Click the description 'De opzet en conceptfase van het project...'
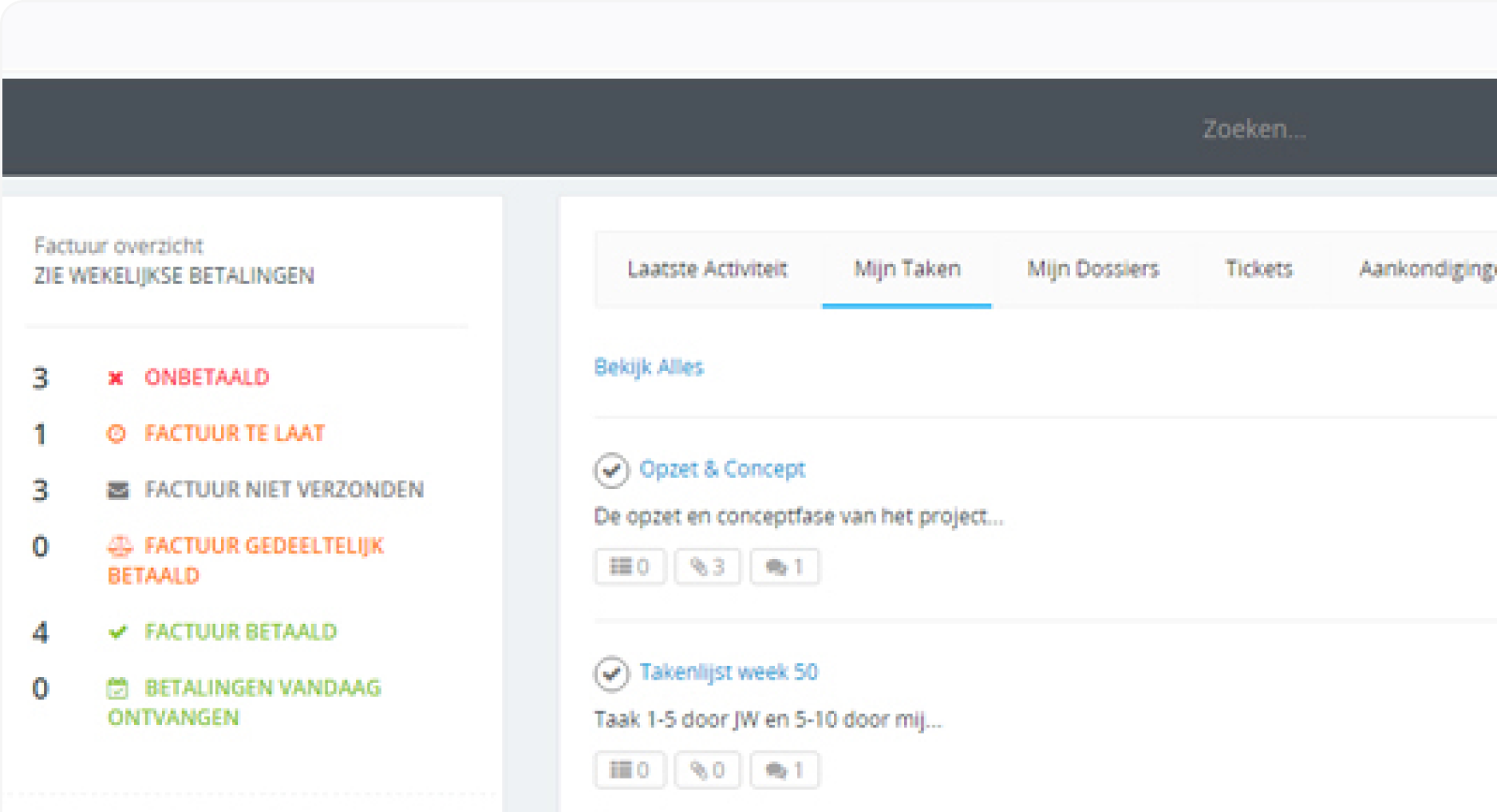Viewport: 1497px width, 812px height. pyautogui.click(x=799, y=517)
